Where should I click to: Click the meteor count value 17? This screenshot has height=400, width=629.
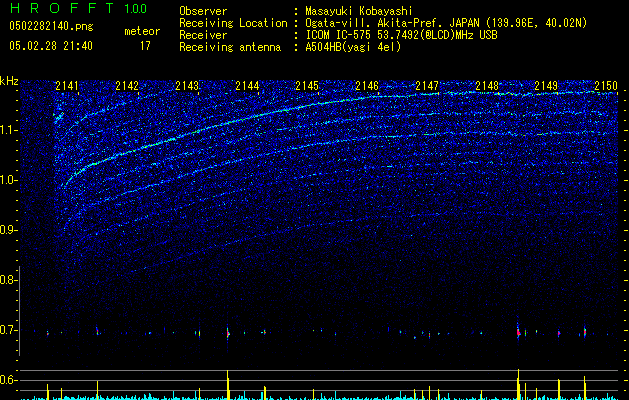click(x=145, y=46)
